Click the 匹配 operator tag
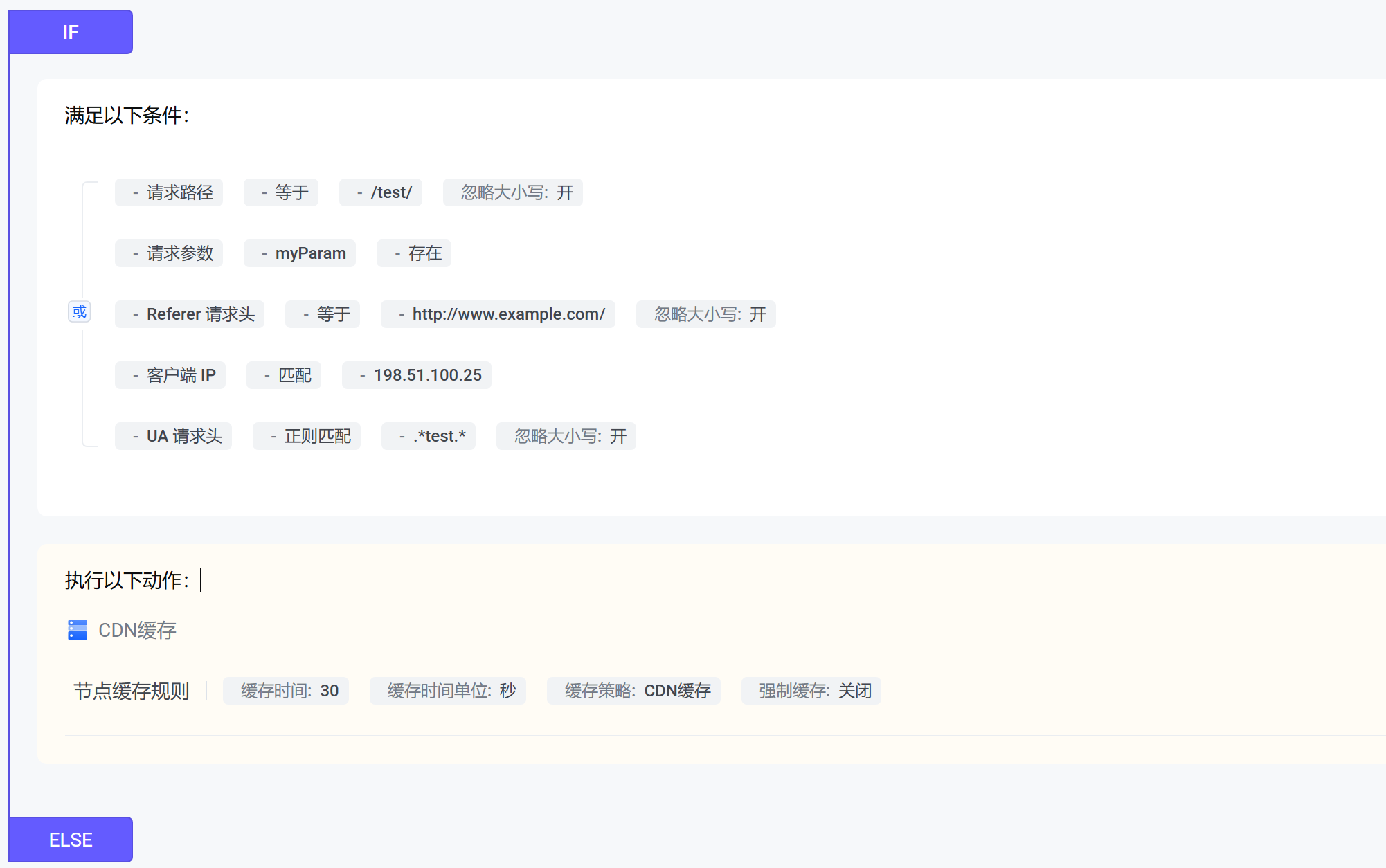 (284, 375)
